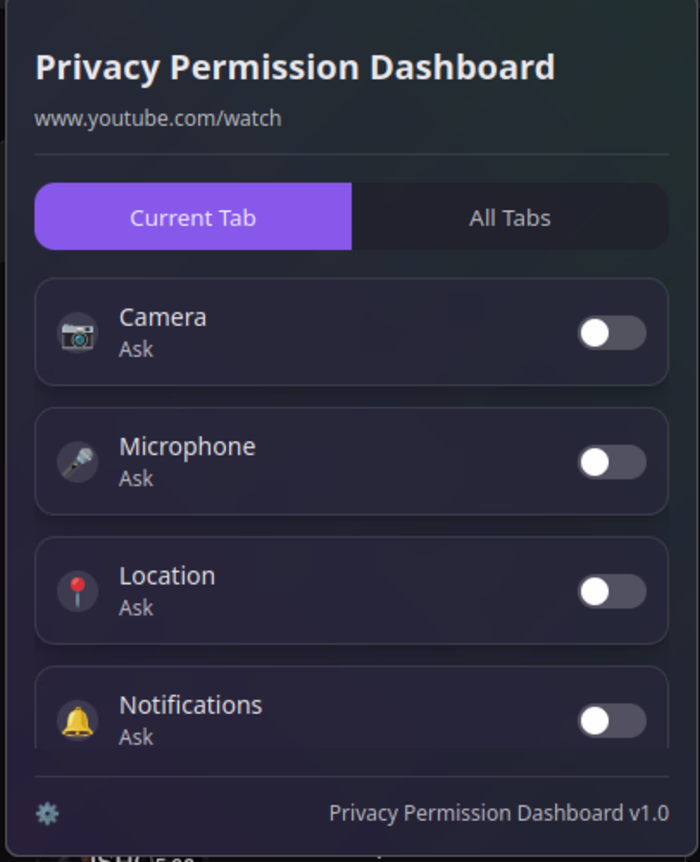
Task: Switch to the All Tabs tab
Action: point(510,217)
